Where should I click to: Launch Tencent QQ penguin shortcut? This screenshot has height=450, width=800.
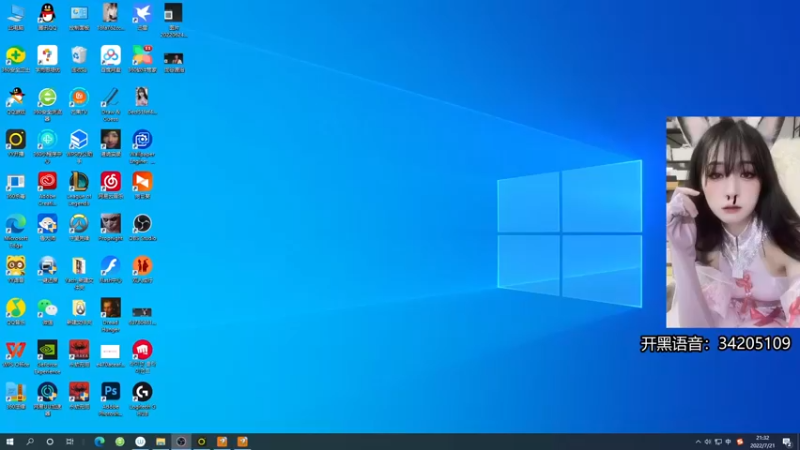47,16
